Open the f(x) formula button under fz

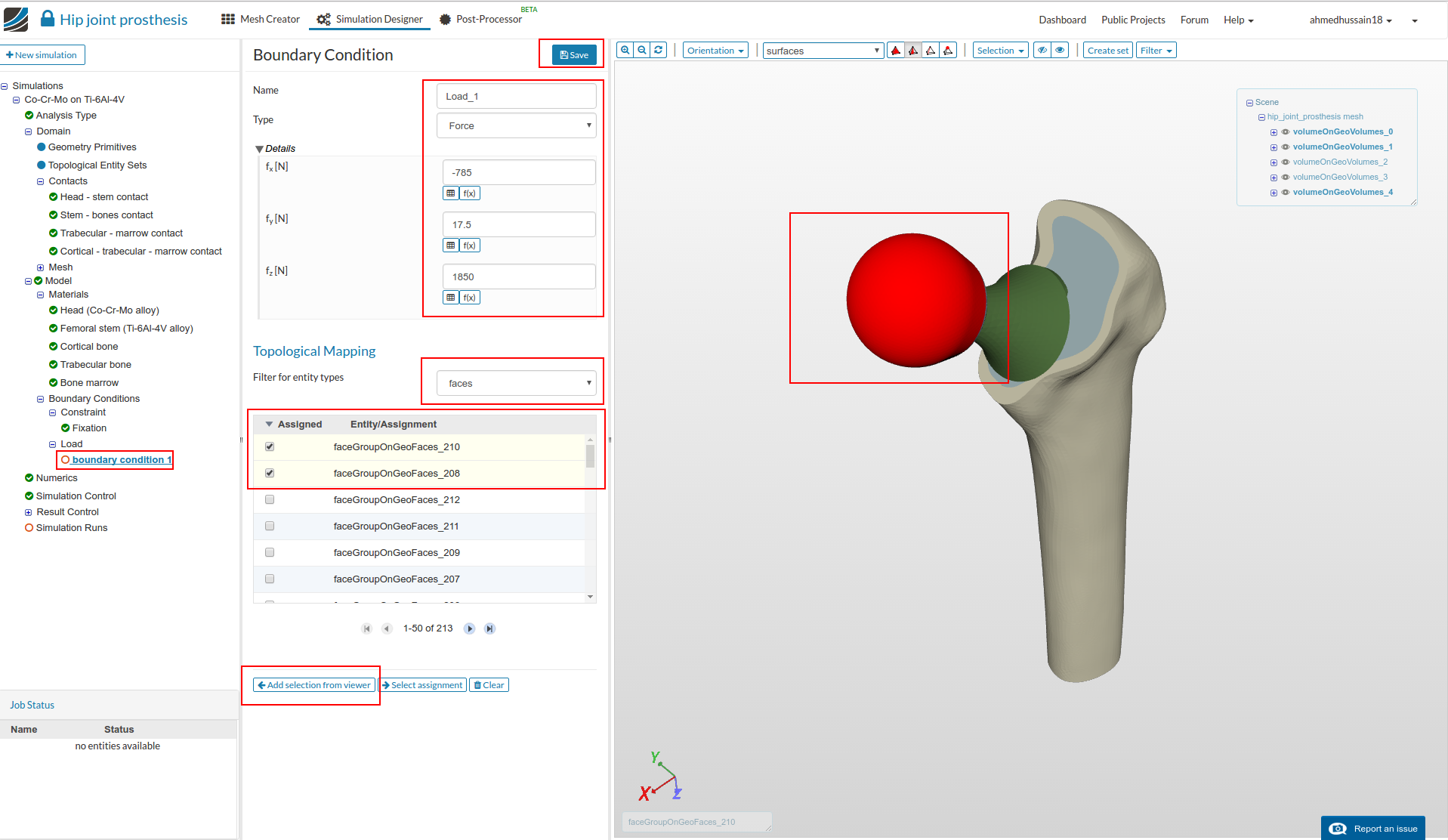tap(469, 298)
